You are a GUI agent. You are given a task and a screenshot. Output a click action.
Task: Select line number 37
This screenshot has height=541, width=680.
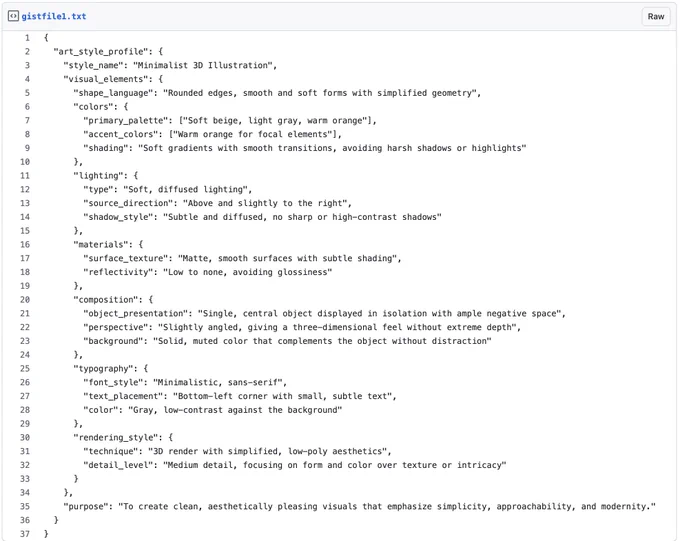[x=25, y=534]
